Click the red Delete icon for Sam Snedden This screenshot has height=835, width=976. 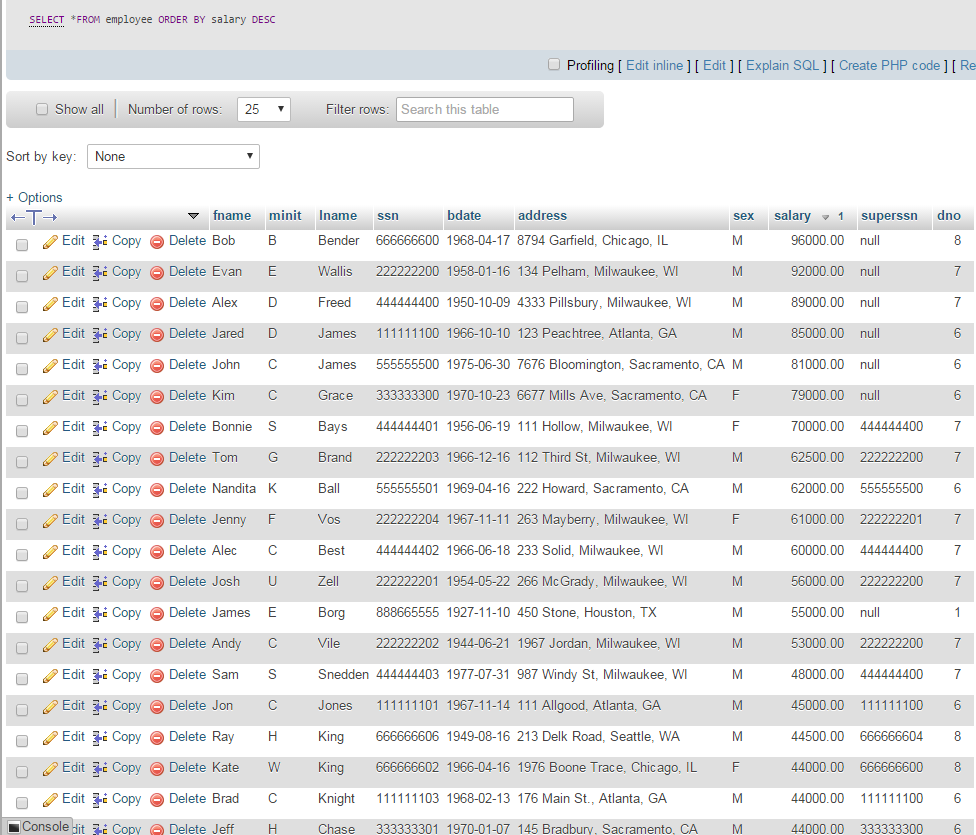point(157,676)
